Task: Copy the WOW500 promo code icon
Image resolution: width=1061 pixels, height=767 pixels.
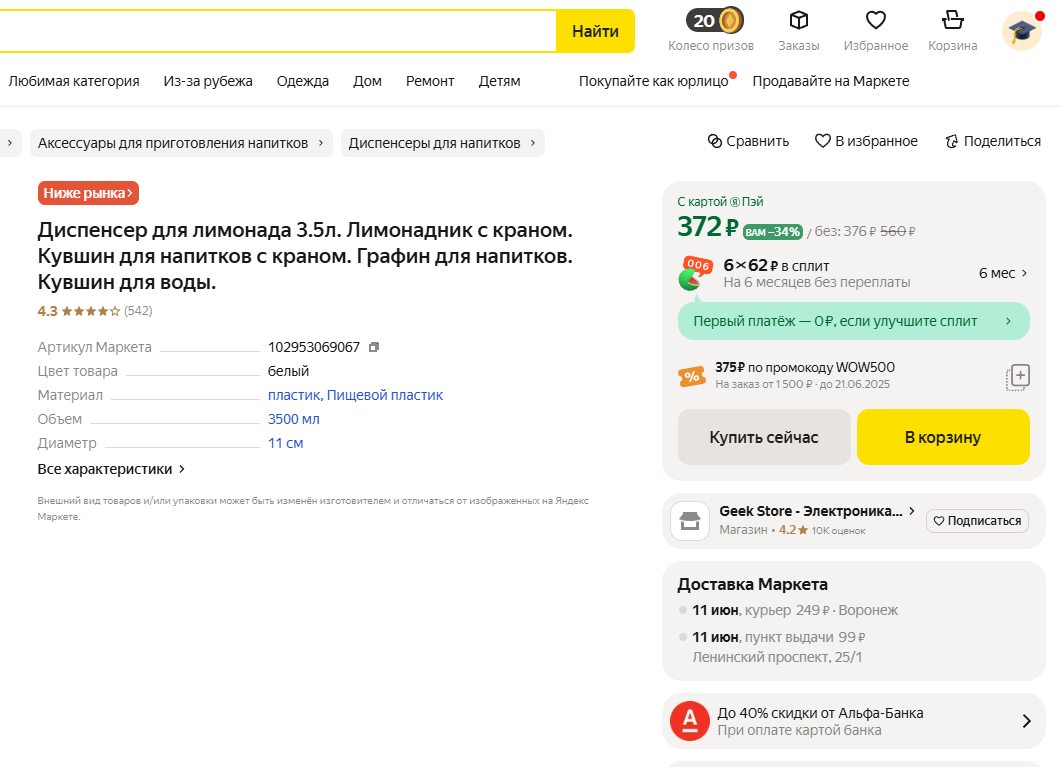Action: click(x=1017, y=377)
